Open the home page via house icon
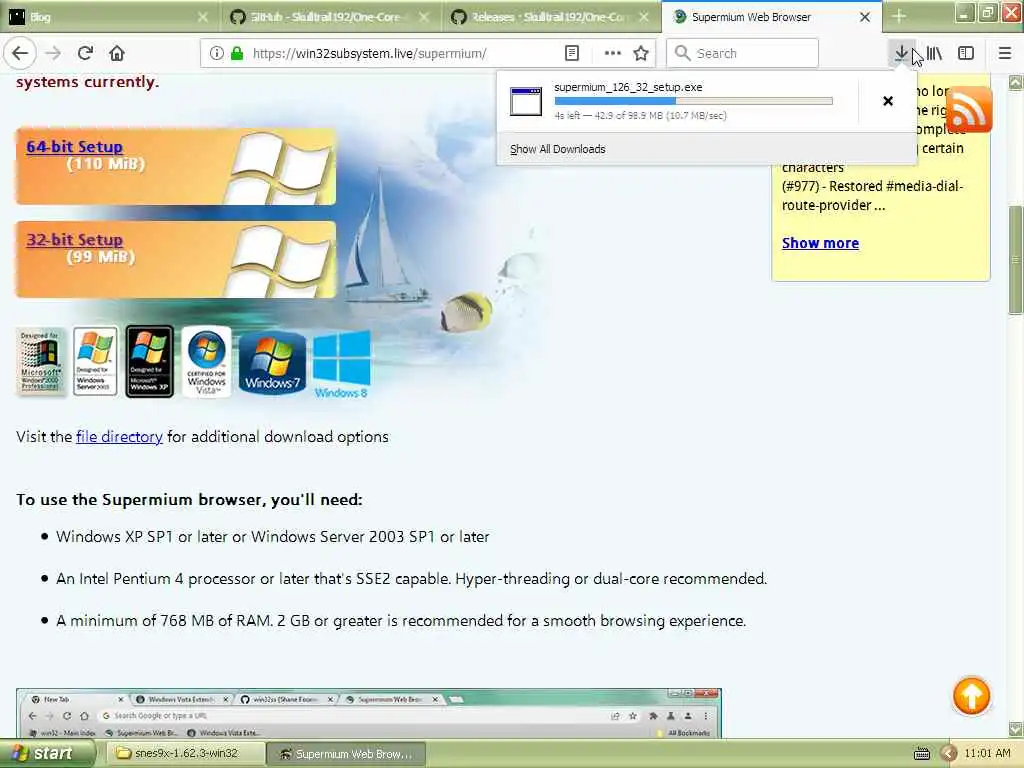1024x768 pixels. click(117, 54)
